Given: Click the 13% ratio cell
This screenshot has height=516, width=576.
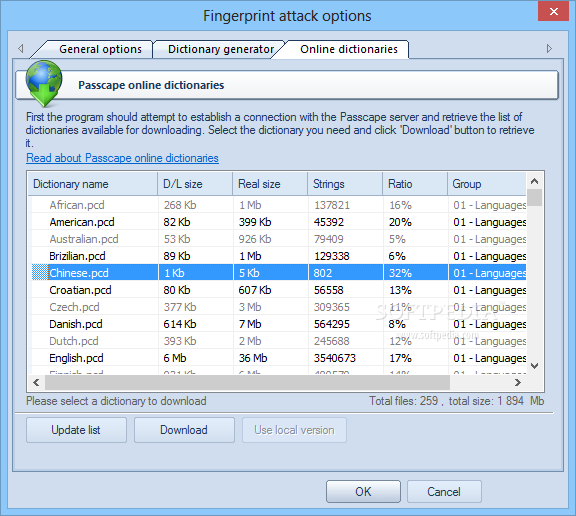Looking at the screenshot, I should 400,290.
